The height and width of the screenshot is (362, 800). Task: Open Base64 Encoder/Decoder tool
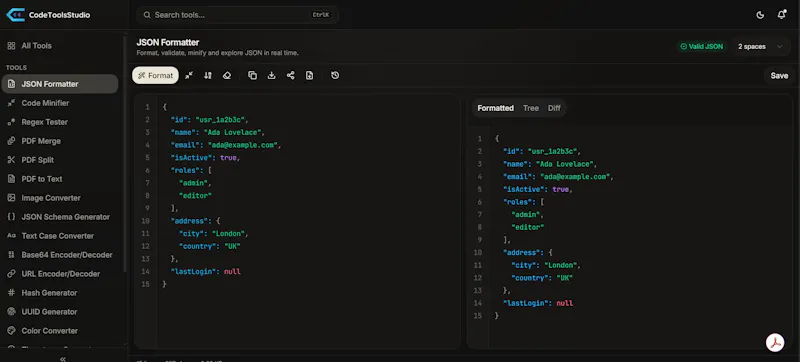(x=60, y=255)
